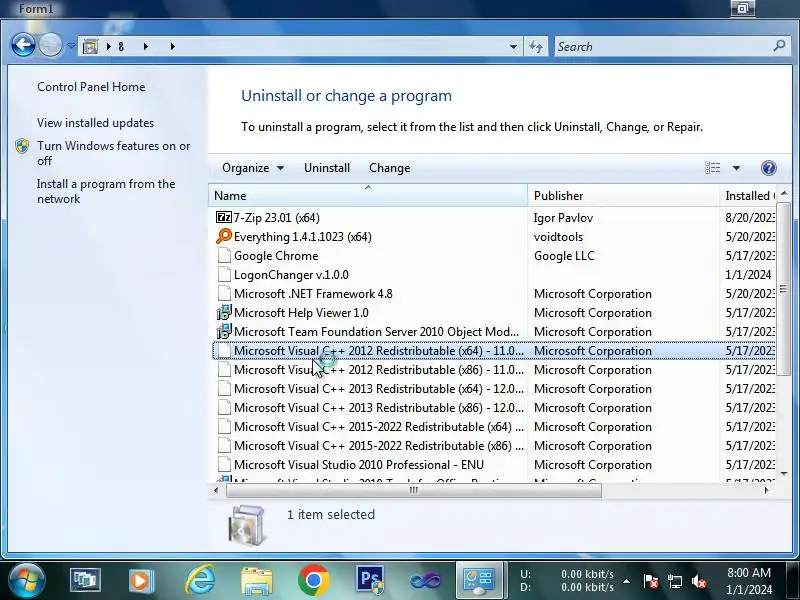The height and width of the screenshot is (600, 800).
Task: Click vertical scrollbar up arrow
Action: (784, 193)
